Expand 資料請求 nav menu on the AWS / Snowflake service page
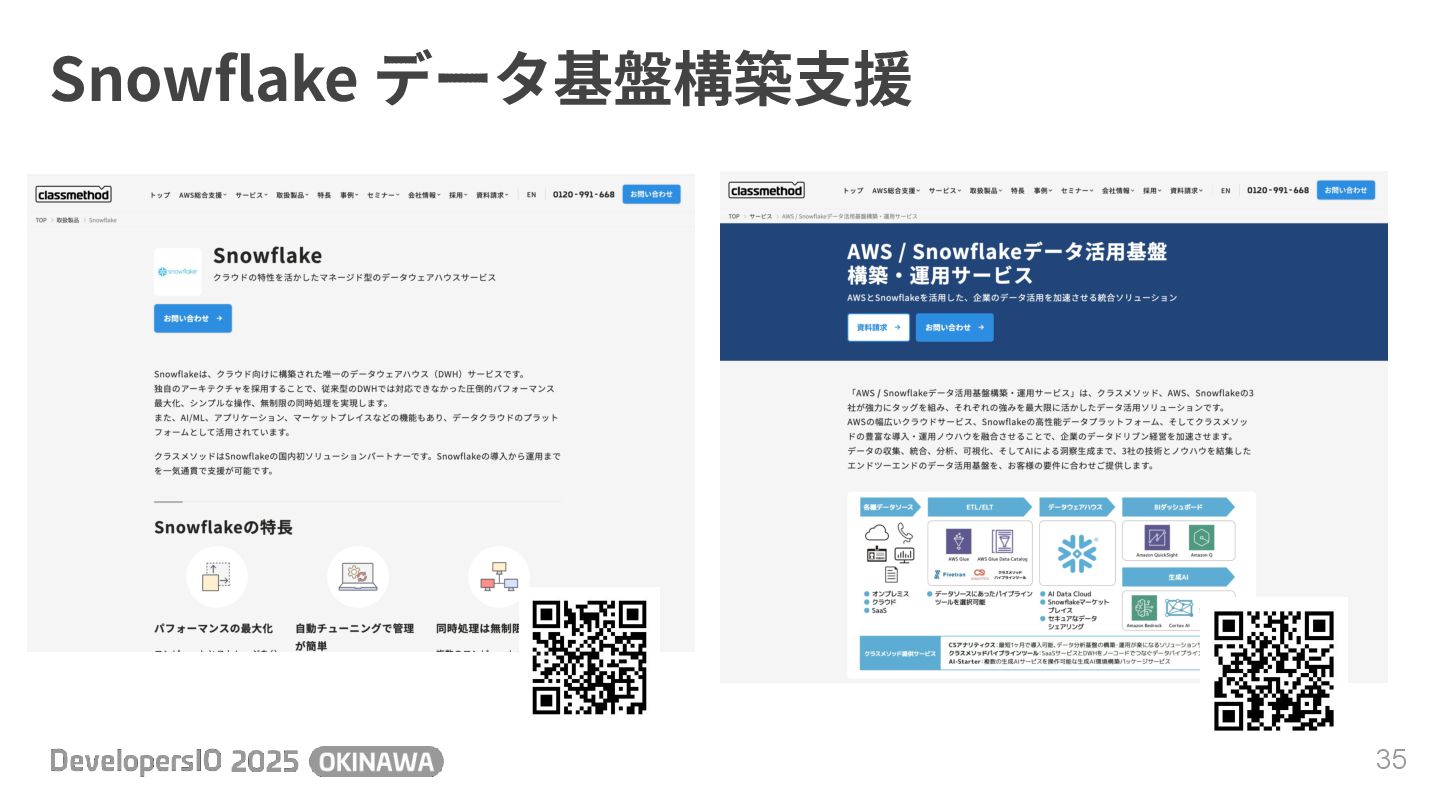 point(1188,190)
